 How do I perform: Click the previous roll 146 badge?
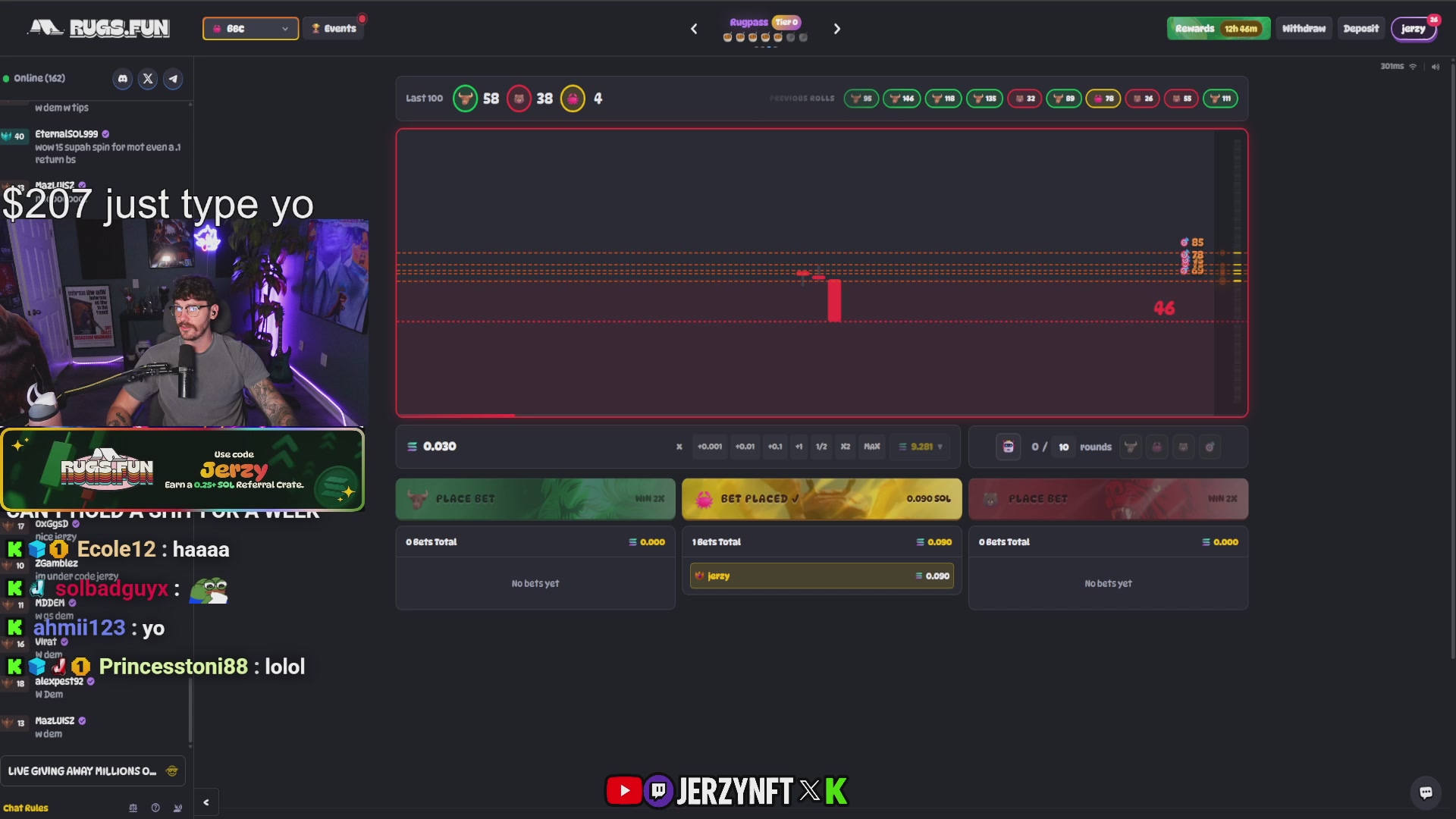[x=902, y=99]
